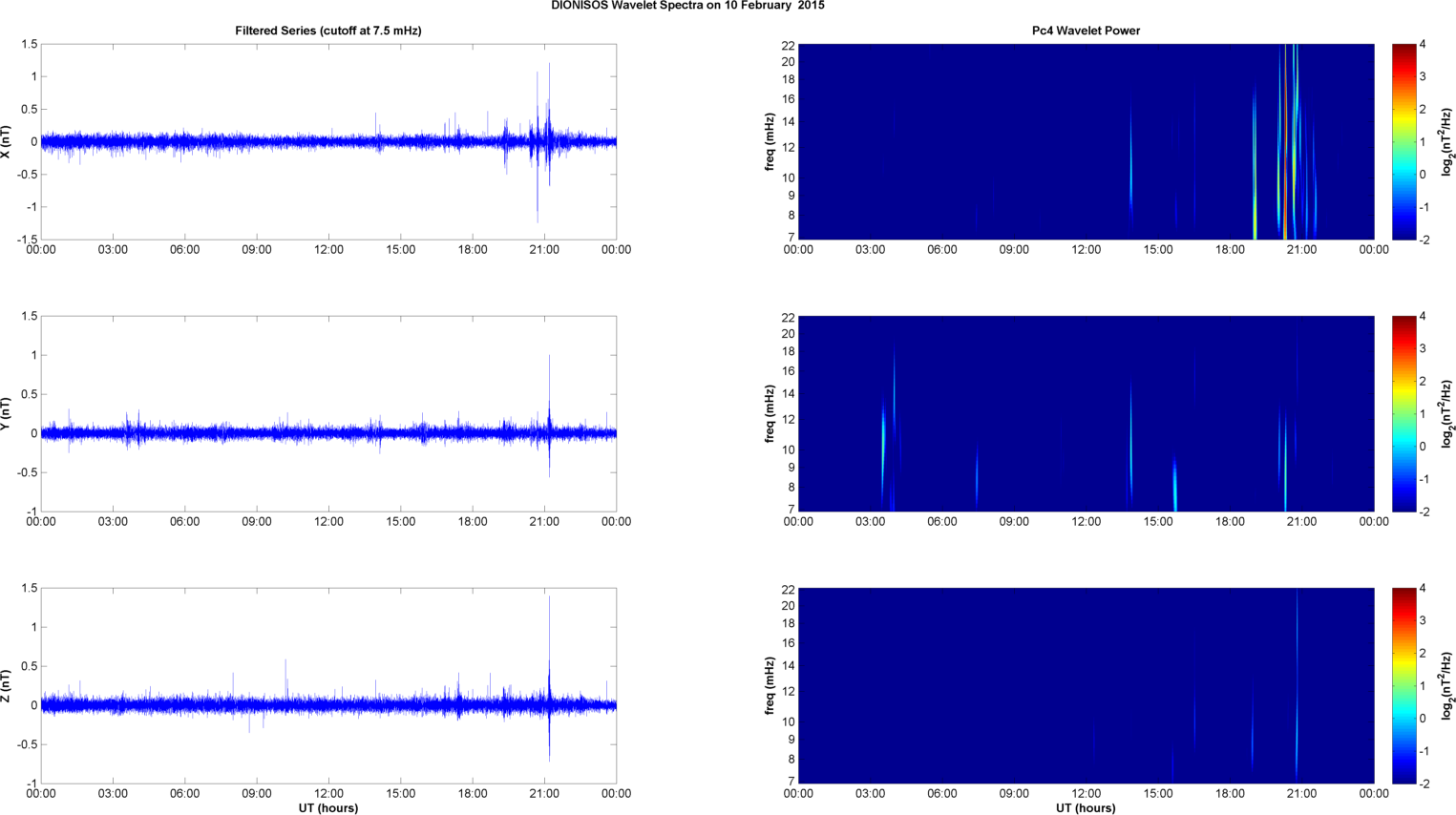Click the Y component filtered time series plot

pyautogui.click(x=328, y=413)
